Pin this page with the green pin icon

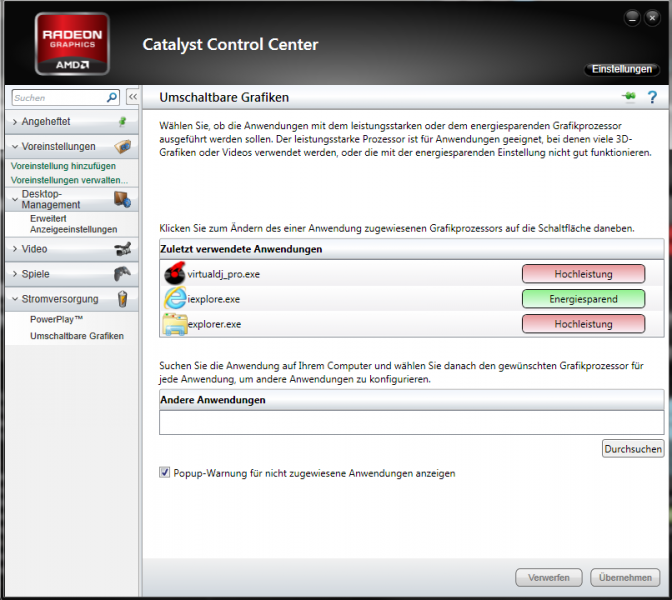point(629,97)
